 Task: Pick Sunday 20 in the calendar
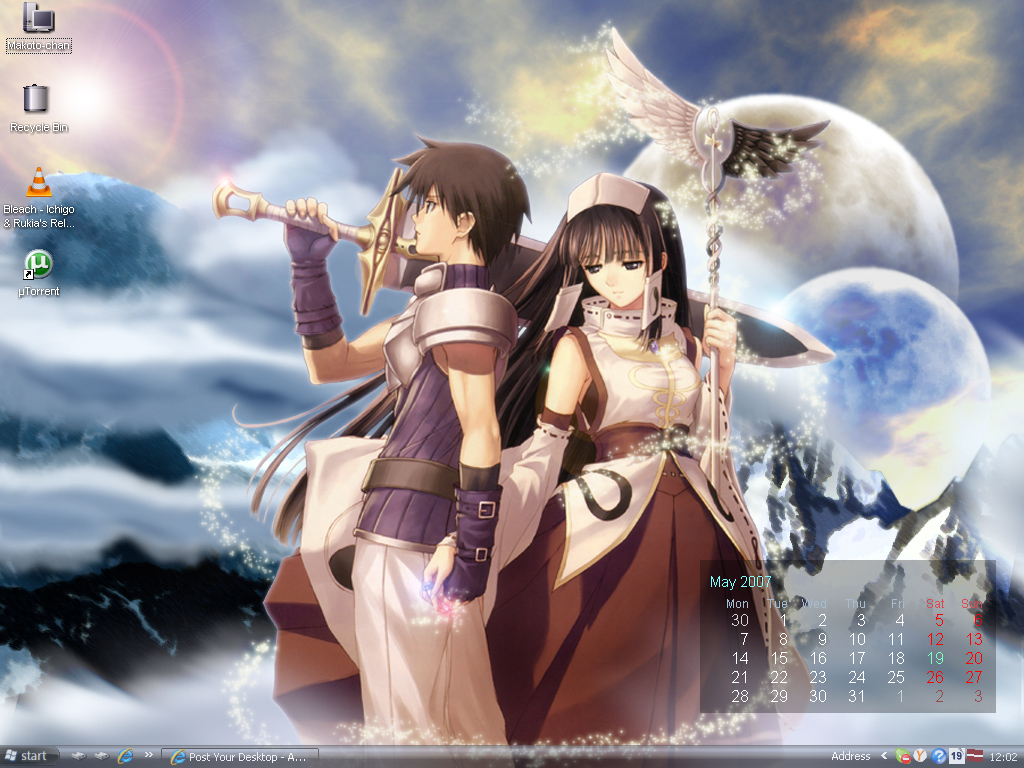click(x=974, y=658)
